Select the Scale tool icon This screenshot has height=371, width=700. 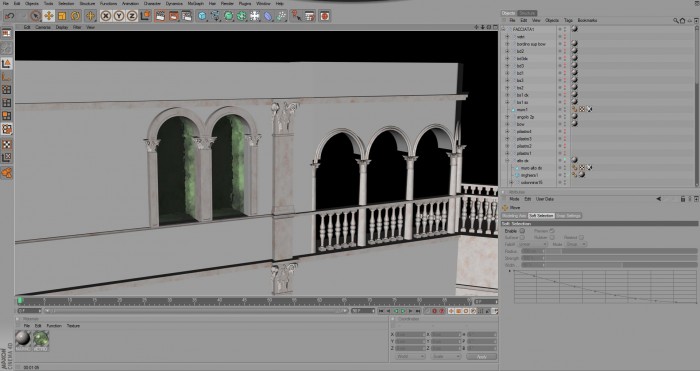click(62, 16)
